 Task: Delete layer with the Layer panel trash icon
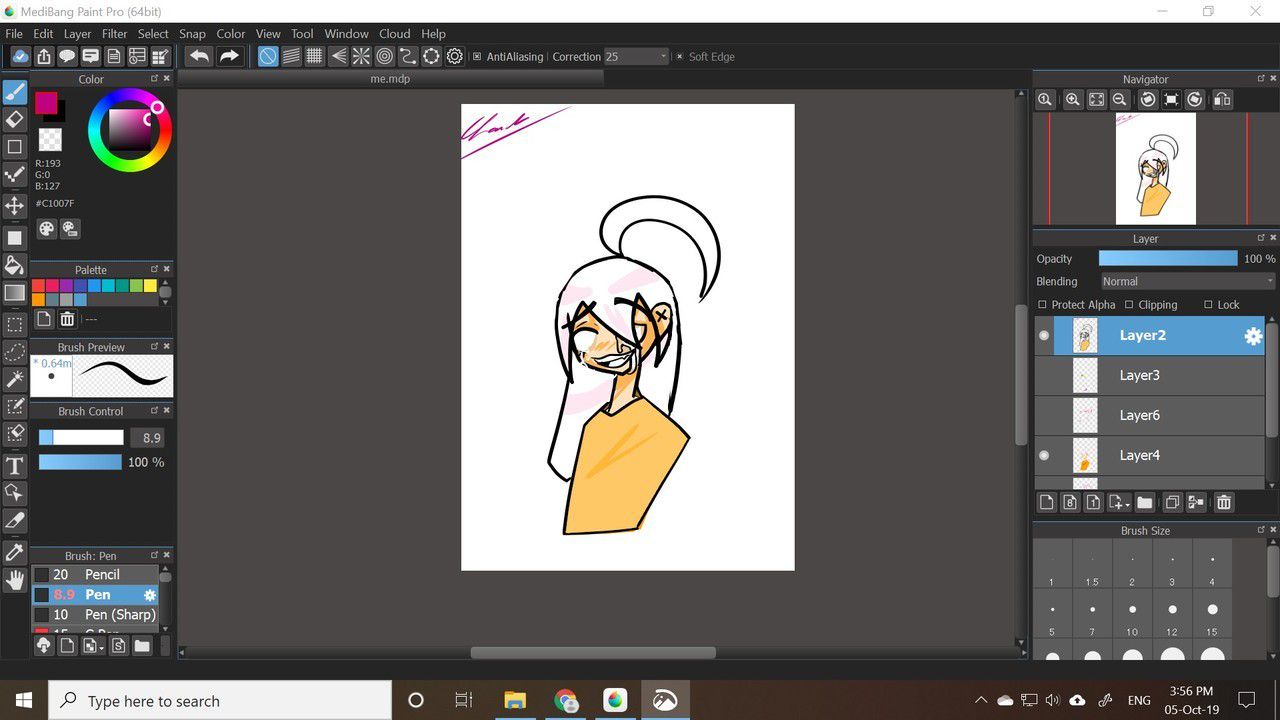pos(1223,502)
